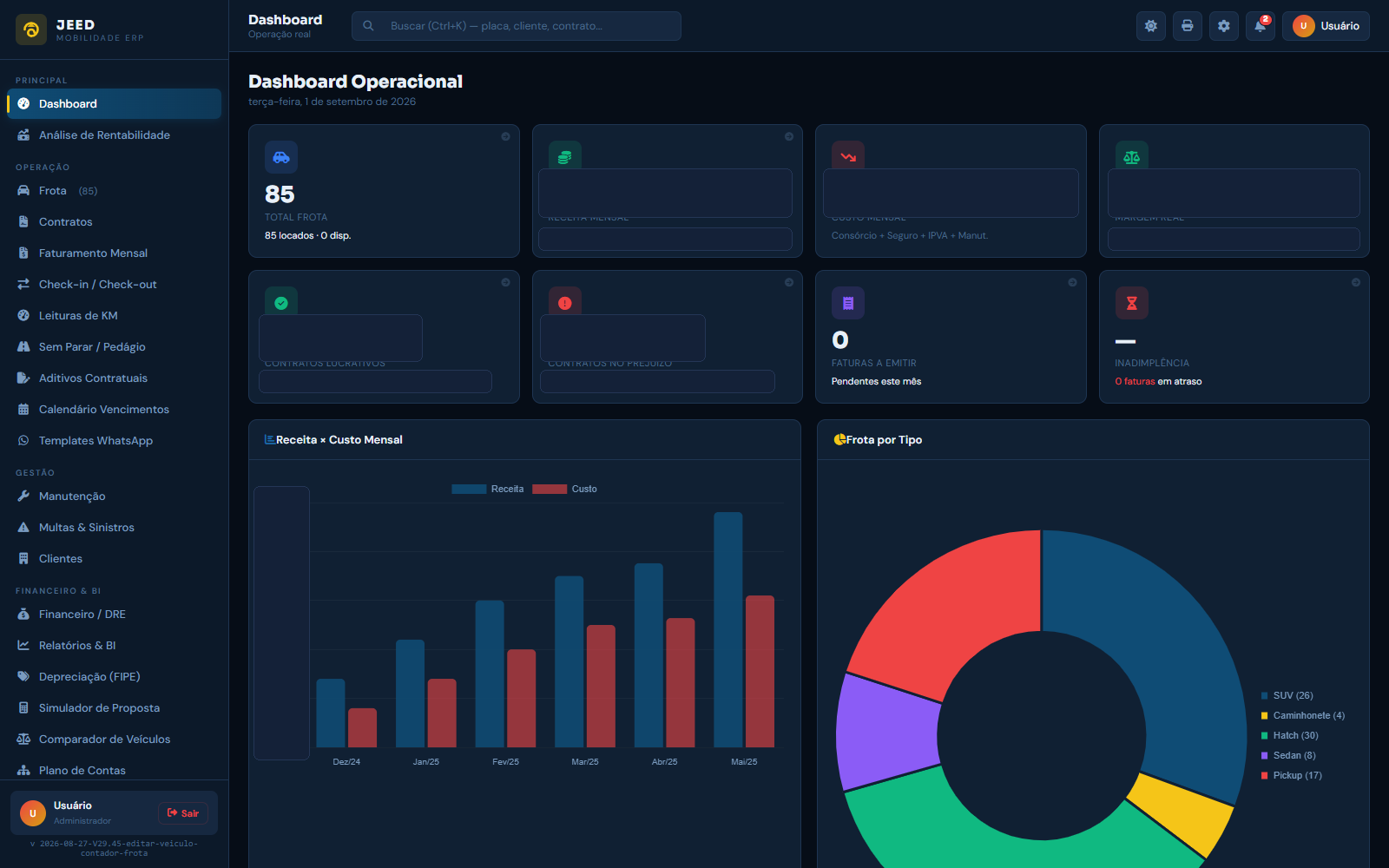Open Análise de Rentabilidade
1389x868 pixels.
click(x=114, y=135)
